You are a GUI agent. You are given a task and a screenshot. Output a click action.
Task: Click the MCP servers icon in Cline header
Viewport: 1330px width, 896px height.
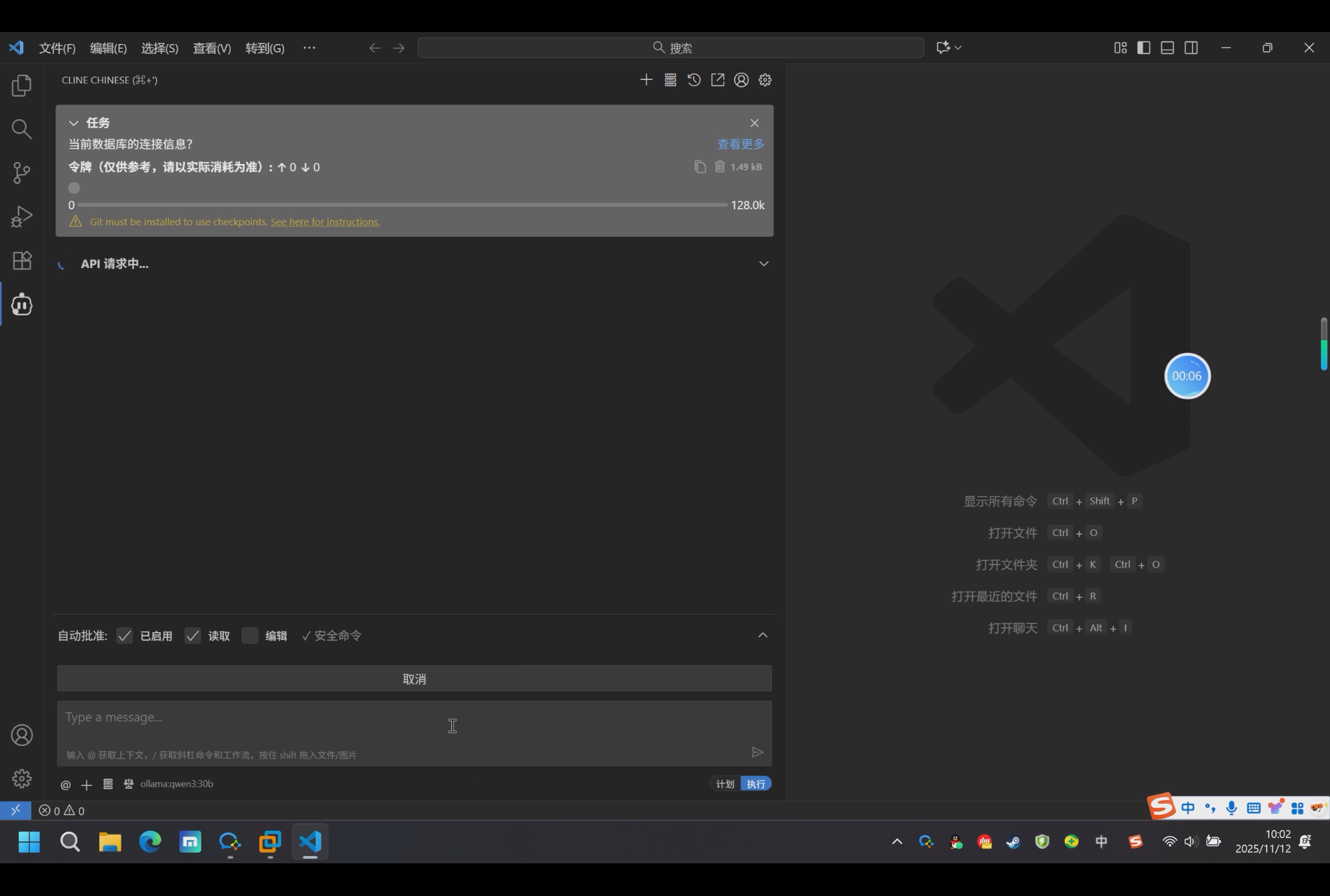(x=670, y=80)
